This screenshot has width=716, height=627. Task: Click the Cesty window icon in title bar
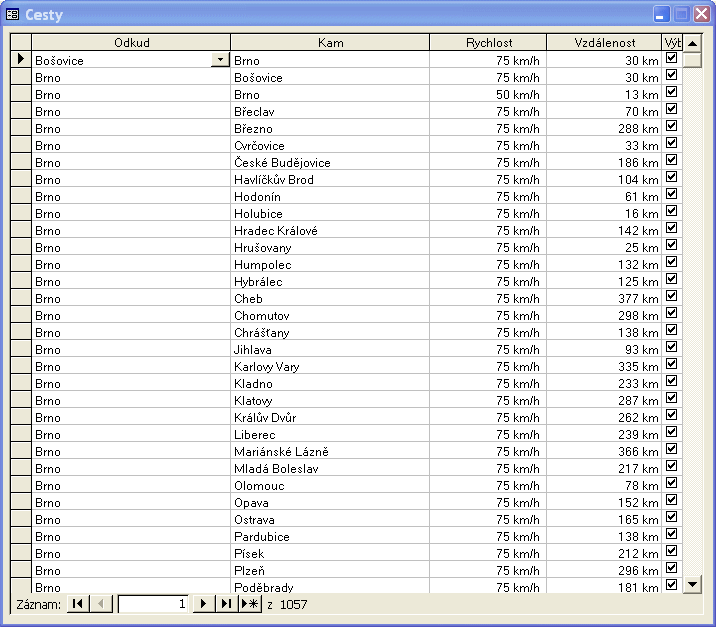tap(13, 14)
